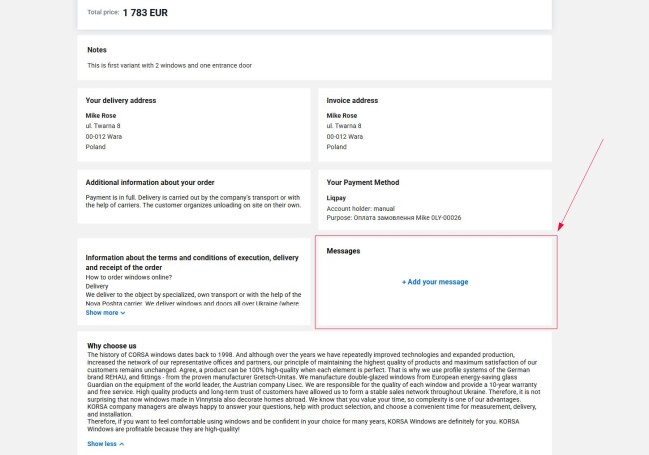Click the Your Payment Method heading

coord(362,182)
